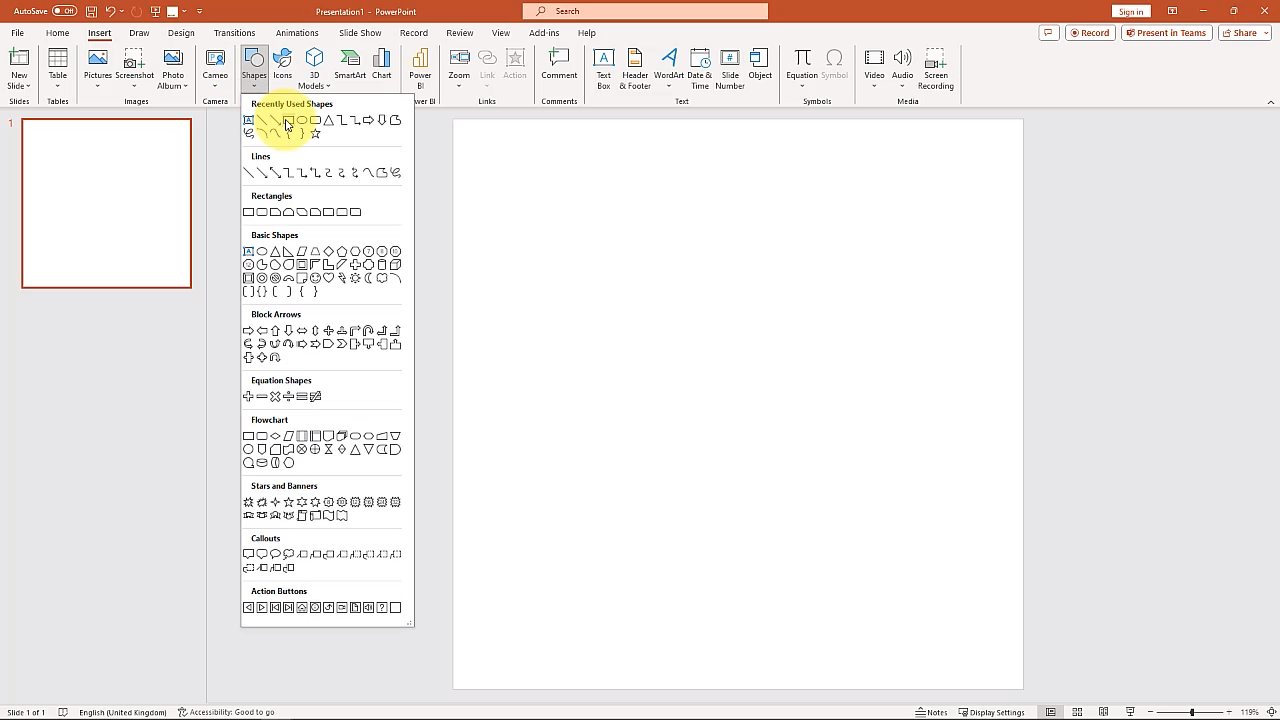Choose the Lightning Bolt basic shape
This screenshot has width=1280, height=720.
(342, 278)
